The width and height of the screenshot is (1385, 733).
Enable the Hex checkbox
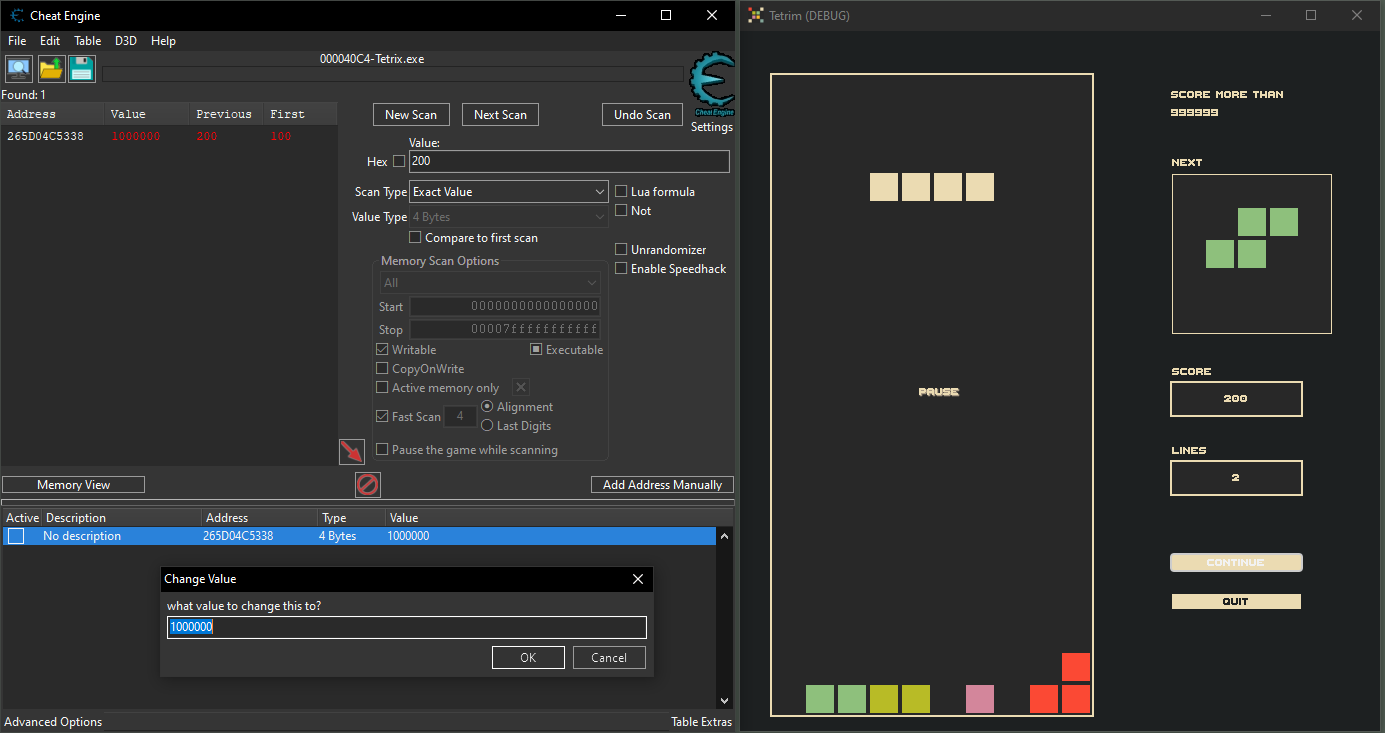tap(399, 161)
